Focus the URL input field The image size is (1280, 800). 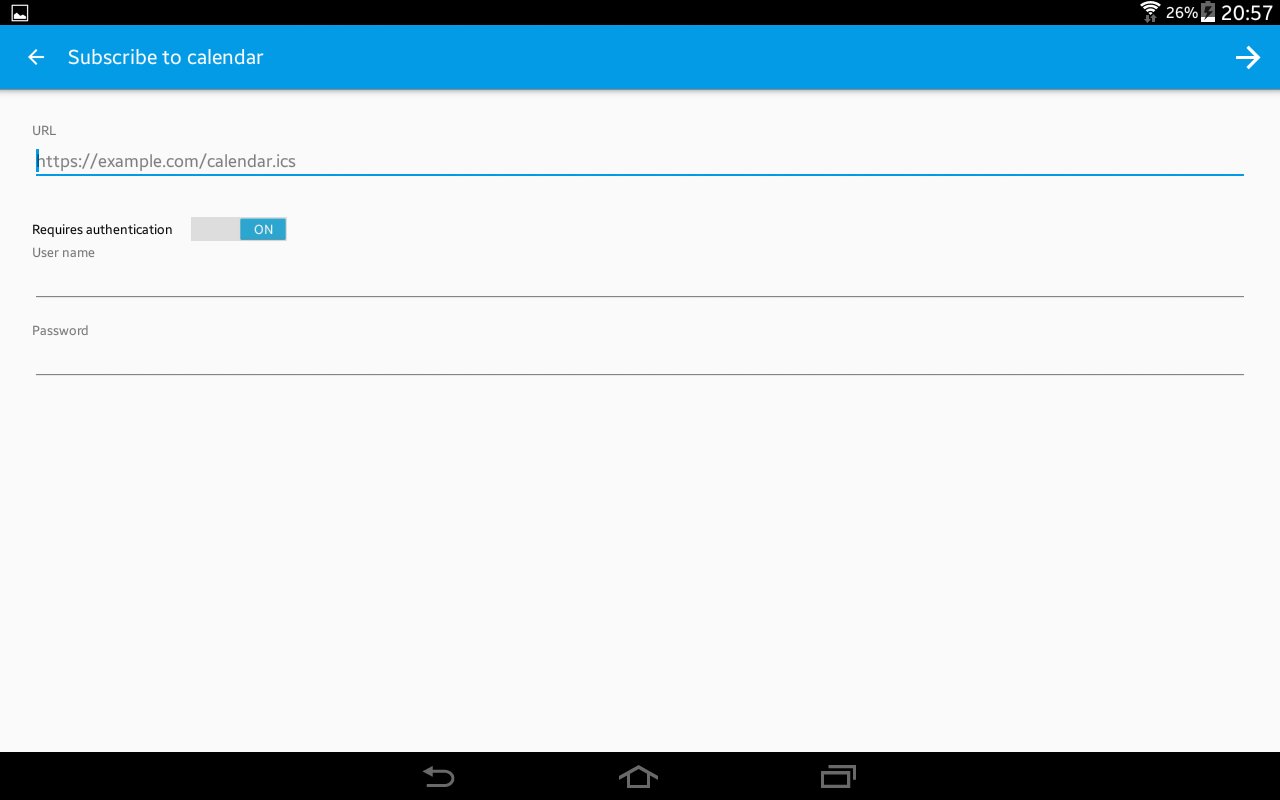click(x=640, y=161)
